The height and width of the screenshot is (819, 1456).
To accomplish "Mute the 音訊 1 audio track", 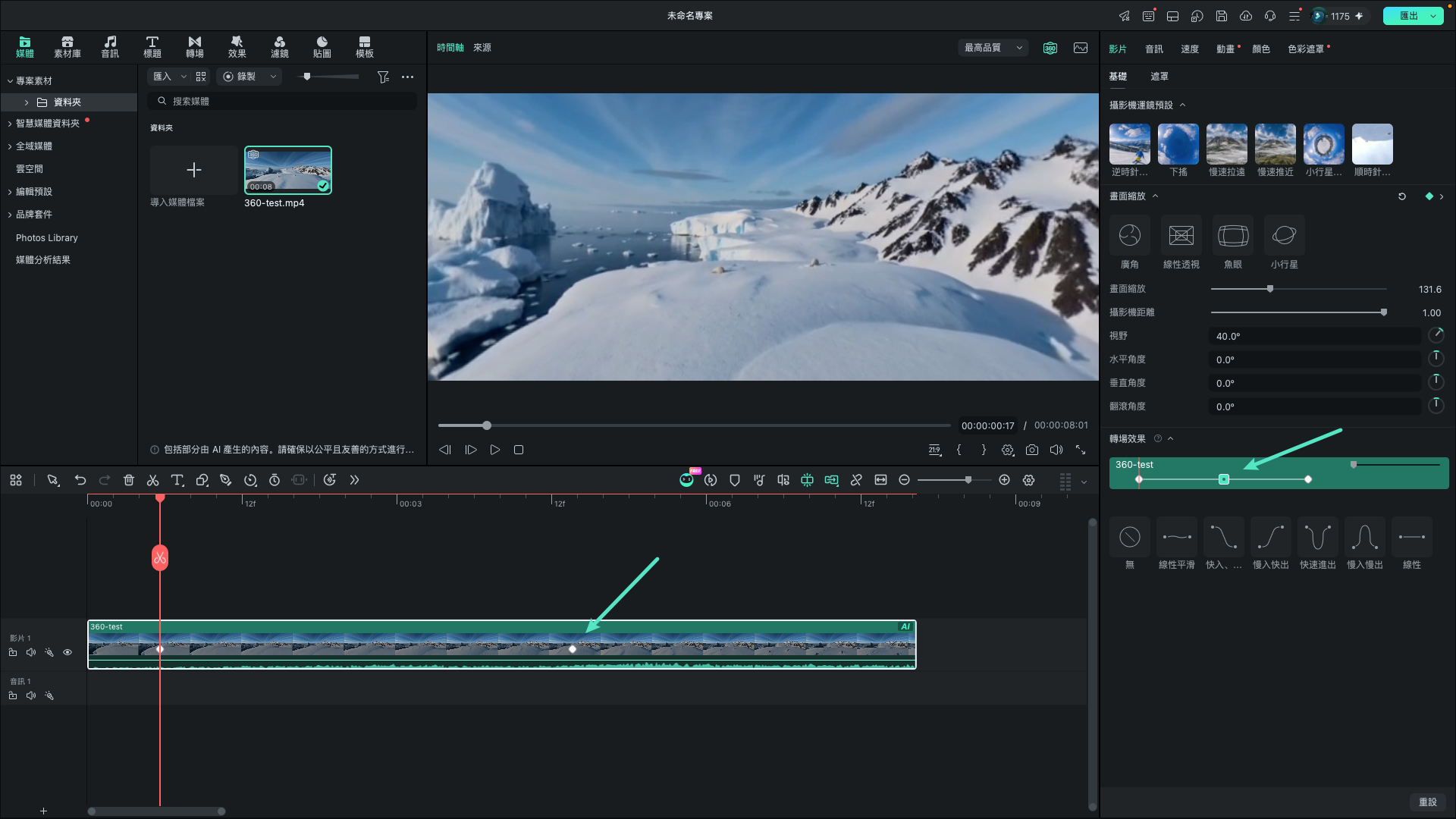I will click(31, 695).
